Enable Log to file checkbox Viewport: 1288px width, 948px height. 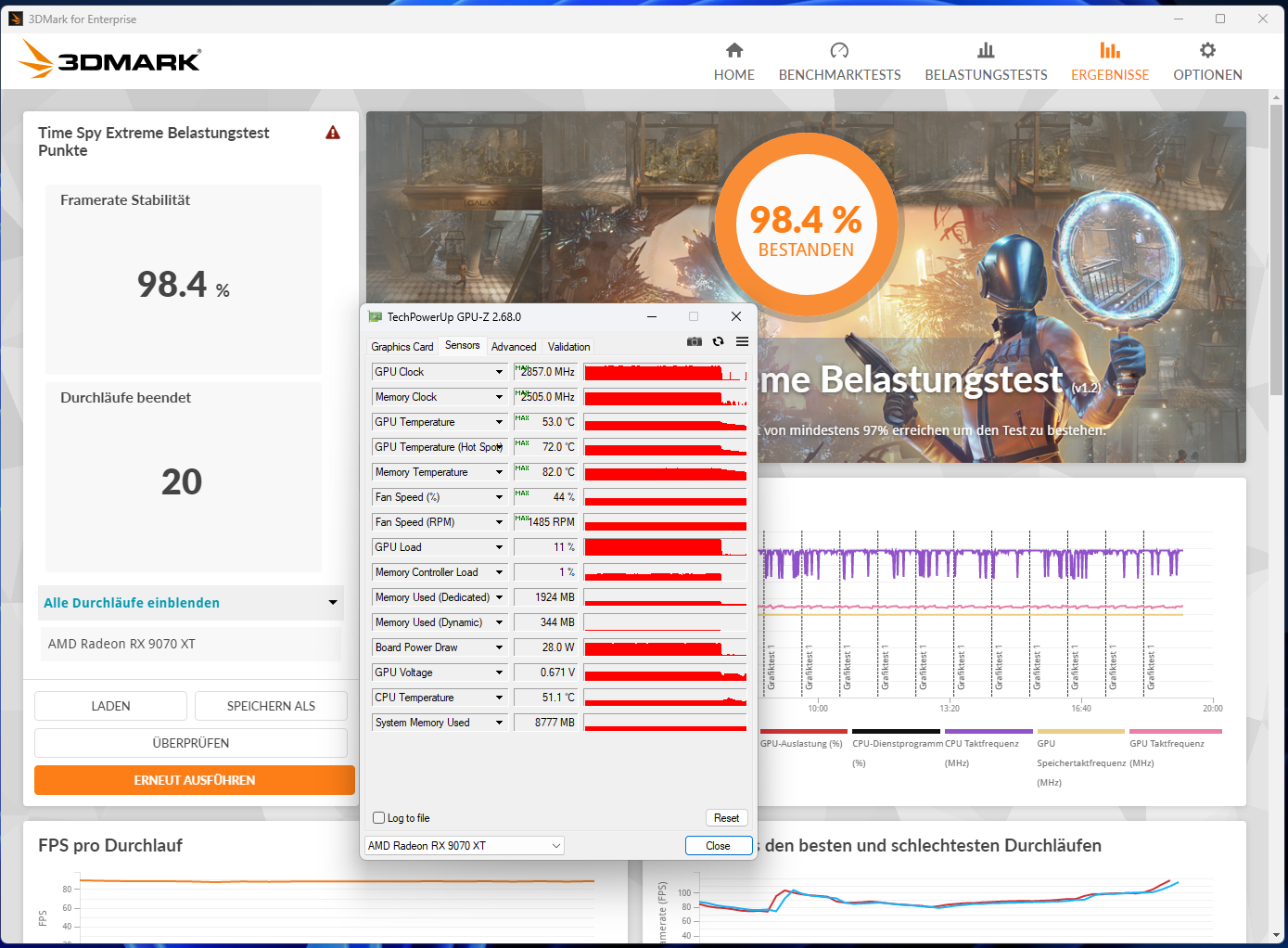click(378, 818)
